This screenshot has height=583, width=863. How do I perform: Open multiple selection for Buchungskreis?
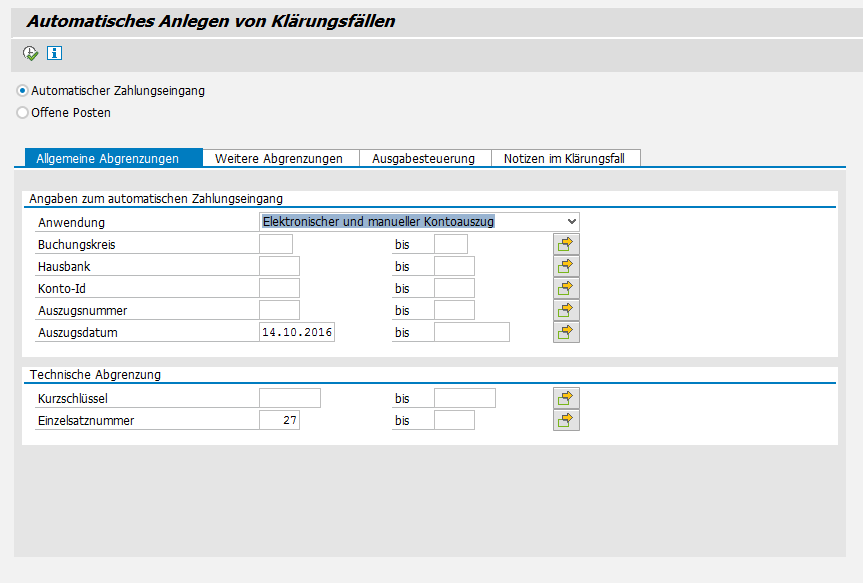[566, 244]
